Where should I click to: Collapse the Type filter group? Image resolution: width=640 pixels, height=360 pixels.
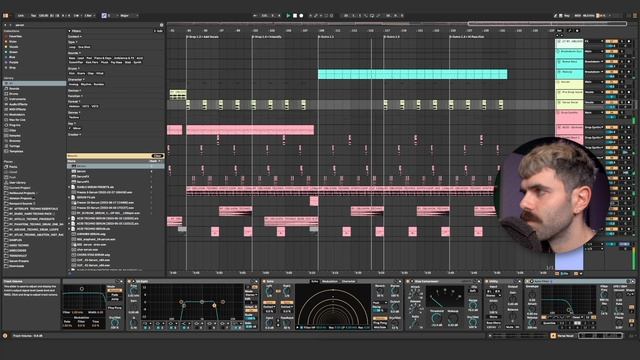pyautogui.click(x=72, y=42)
